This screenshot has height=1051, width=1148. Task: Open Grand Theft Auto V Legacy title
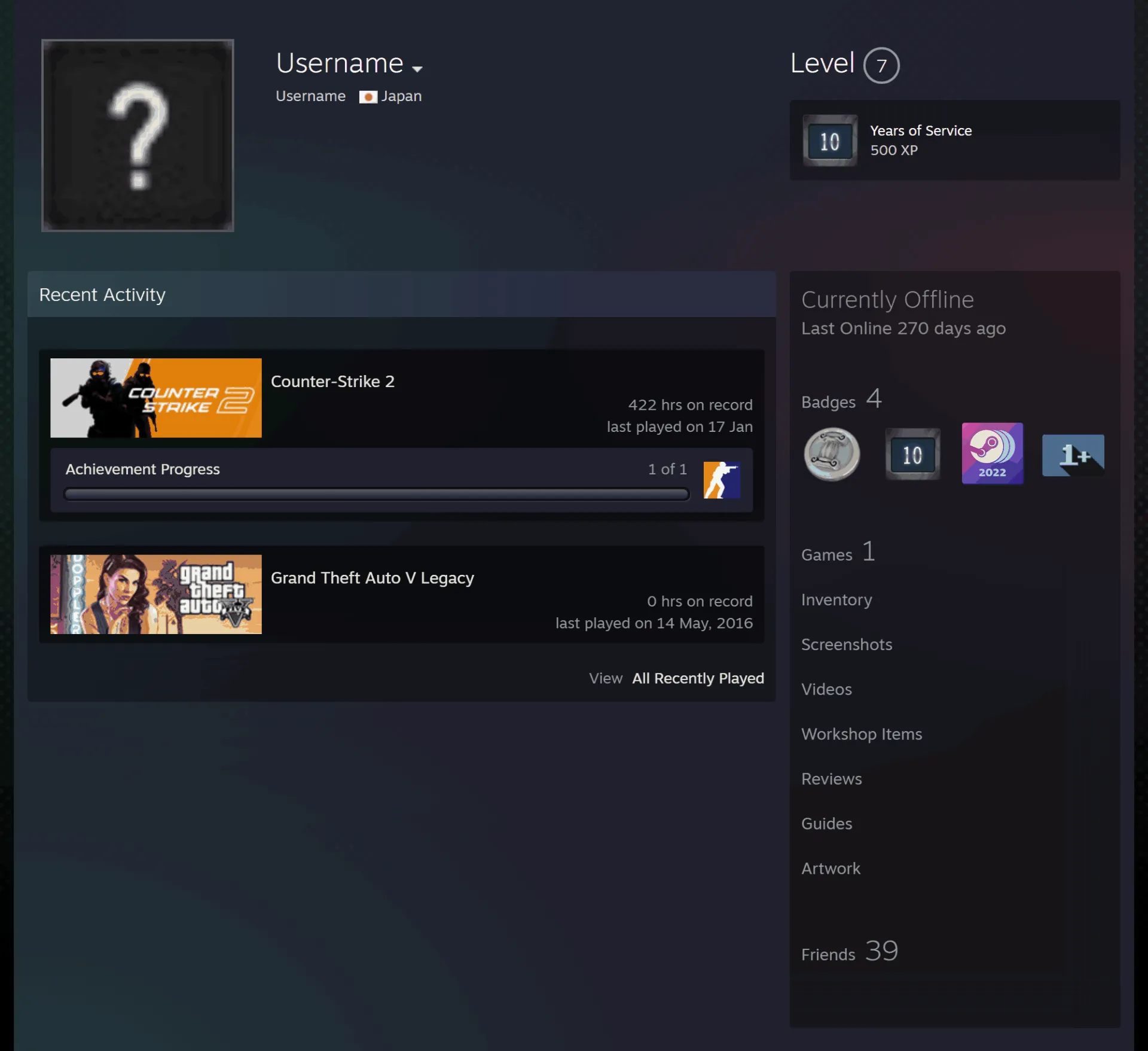[x=372, y=577]
